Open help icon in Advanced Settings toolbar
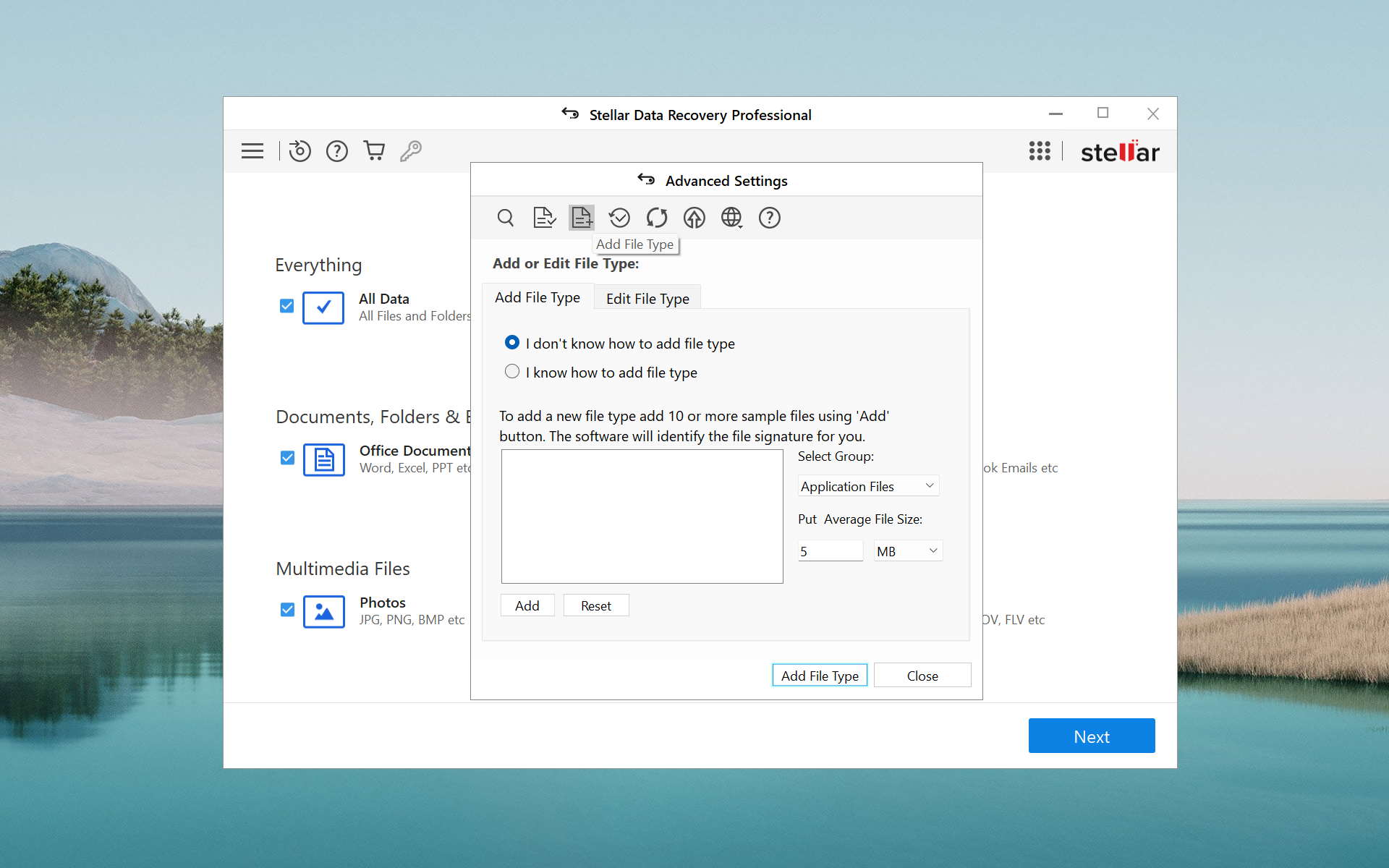The width and height of the screenshot is (1389, 868). coord(770,218)
